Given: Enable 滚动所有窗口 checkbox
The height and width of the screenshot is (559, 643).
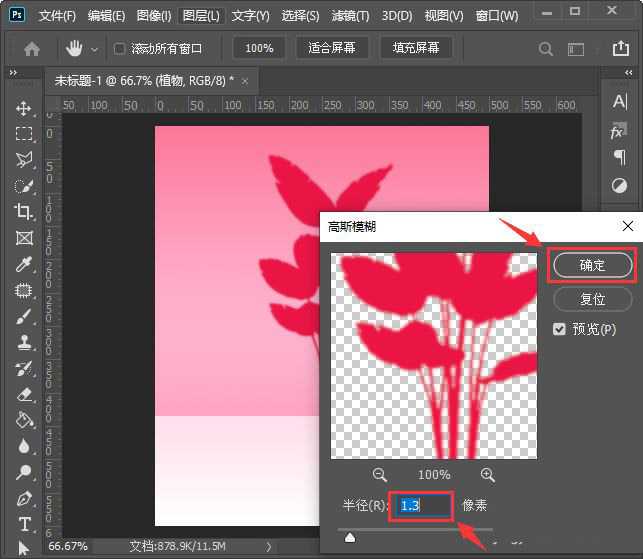Looking at the screenshot, I should (x=119, y=49).
